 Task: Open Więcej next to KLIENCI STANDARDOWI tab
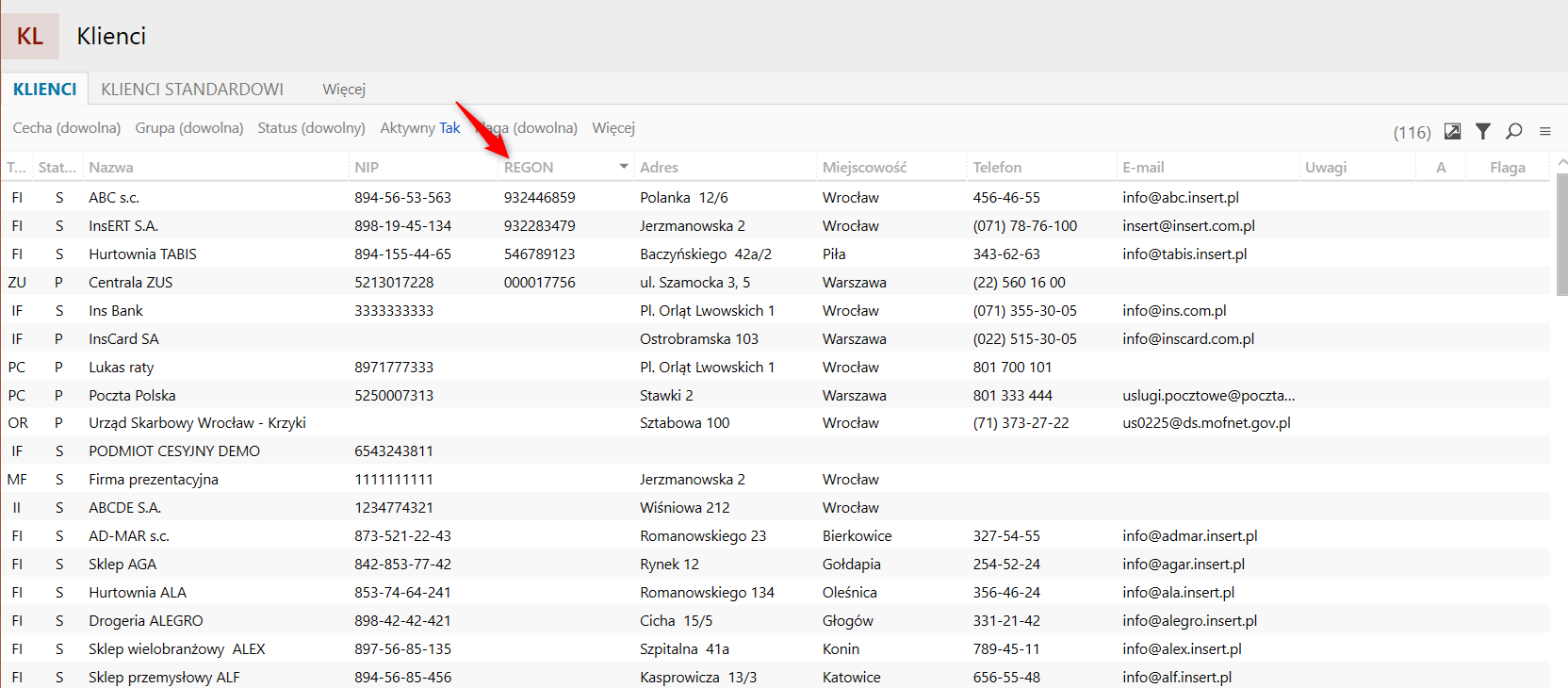tap(344, 89)
